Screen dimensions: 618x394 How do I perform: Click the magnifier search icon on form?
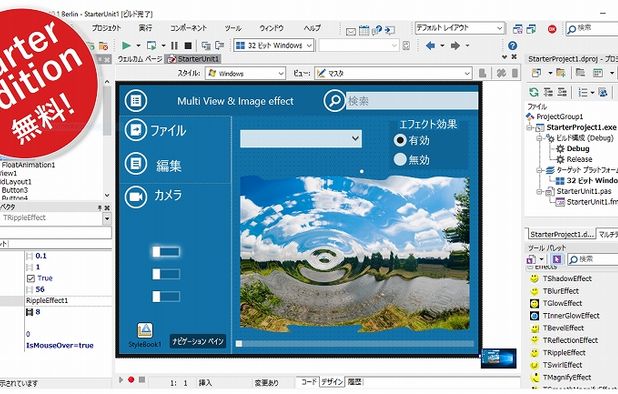pos(334,101)
